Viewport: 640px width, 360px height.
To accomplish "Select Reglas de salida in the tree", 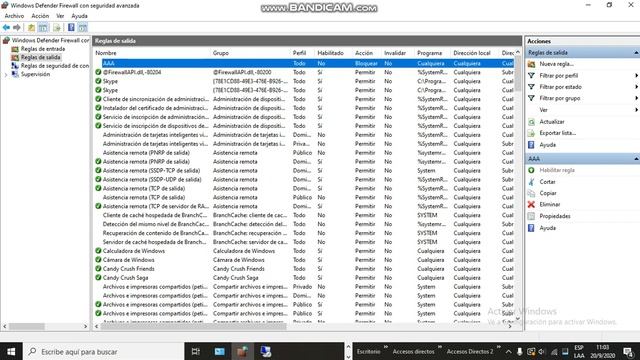I will click(x=40, y=57).
